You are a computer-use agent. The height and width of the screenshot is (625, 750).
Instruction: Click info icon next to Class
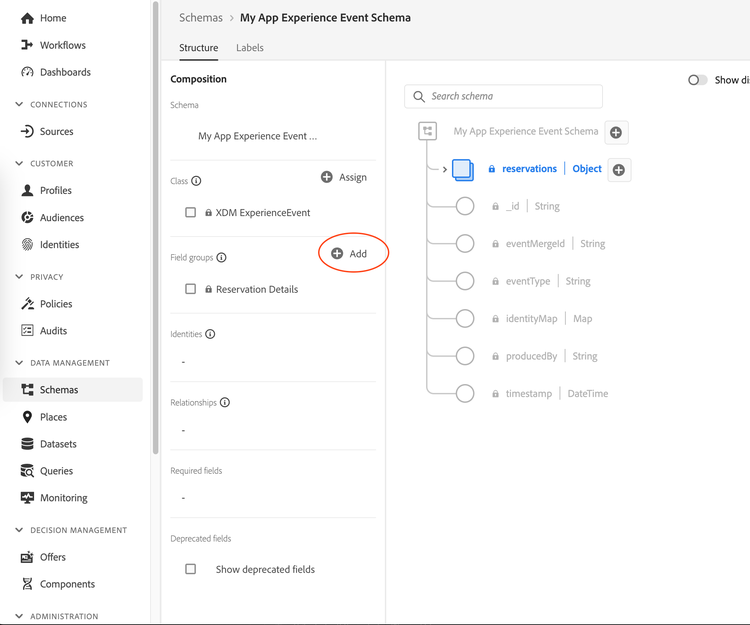click(x=196, y=181)
